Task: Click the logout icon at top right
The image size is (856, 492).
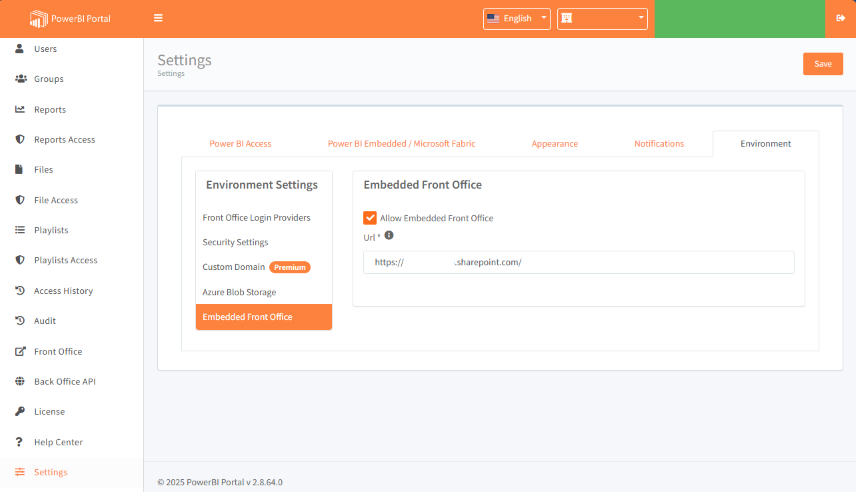Action: coord(840,18)
